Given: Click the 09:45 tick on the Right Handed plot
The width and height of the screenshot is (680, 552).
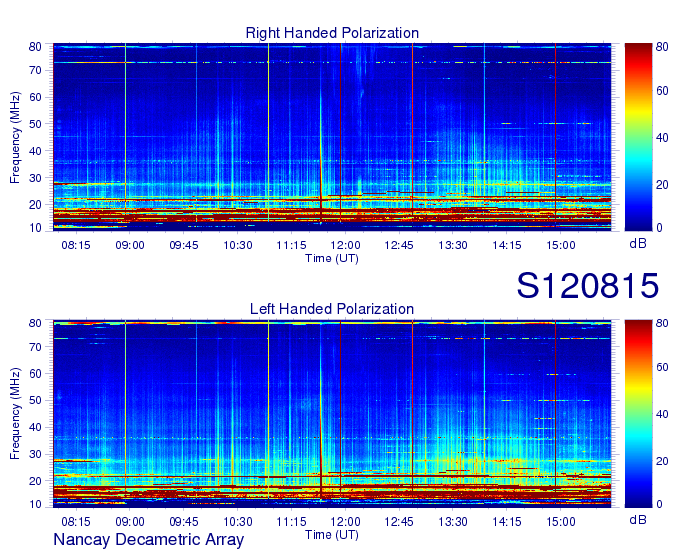Looking at the screenshot, I should click(x=184, y=245).
